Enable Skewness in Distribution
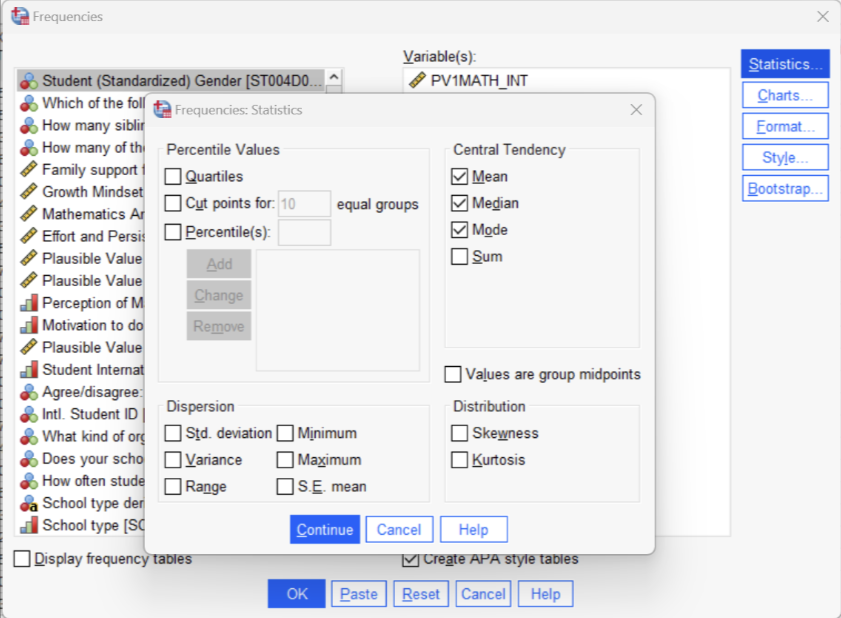 [x=460, y=433]
